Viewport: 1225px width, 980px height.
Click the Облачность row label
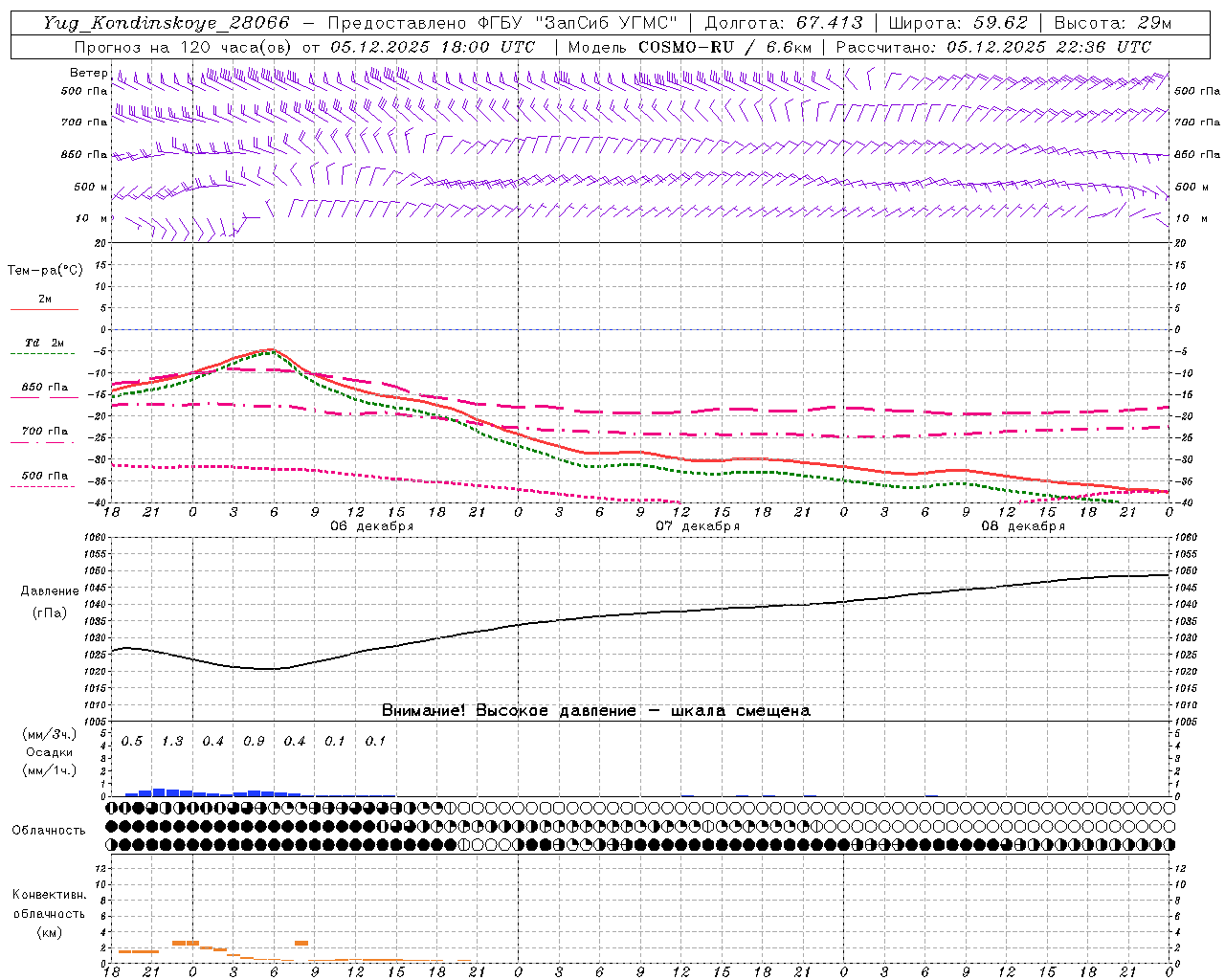[49, 830]
